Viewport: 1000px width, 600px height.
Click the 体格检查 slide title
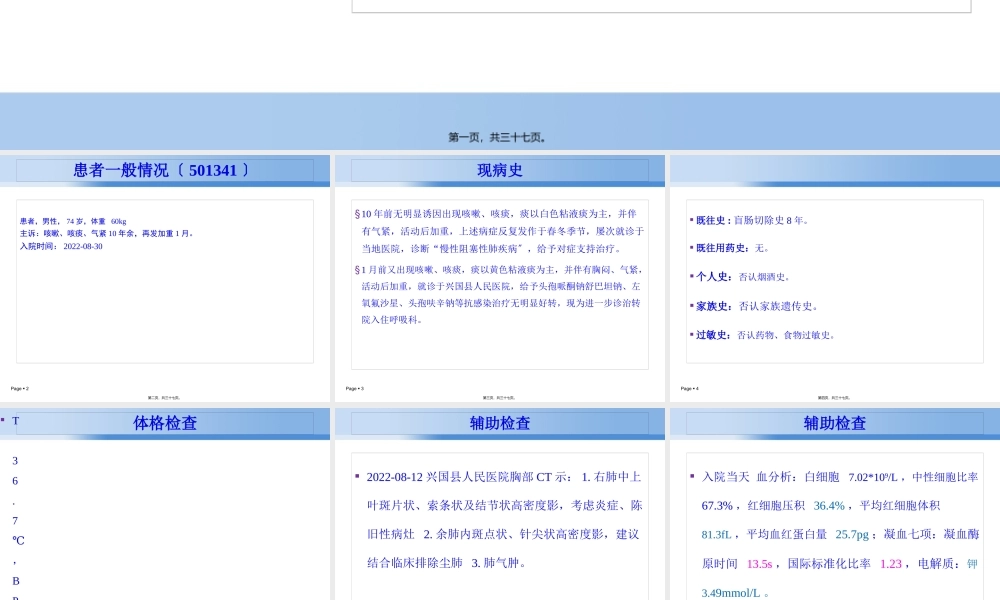(165, 423)
